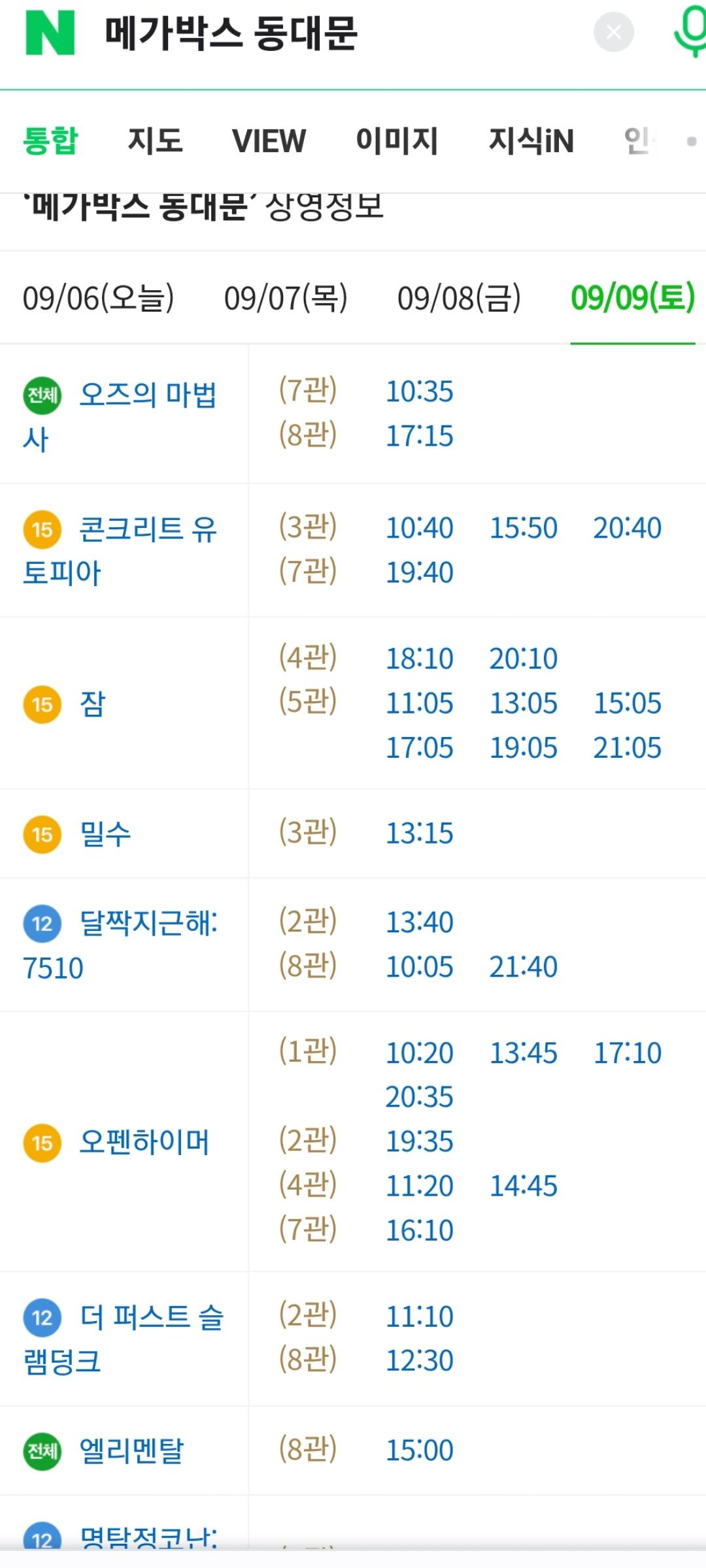Viewport: 706px width, 1568px height.
Task: Select the 이미지 search tab
Action: (397, 140)
